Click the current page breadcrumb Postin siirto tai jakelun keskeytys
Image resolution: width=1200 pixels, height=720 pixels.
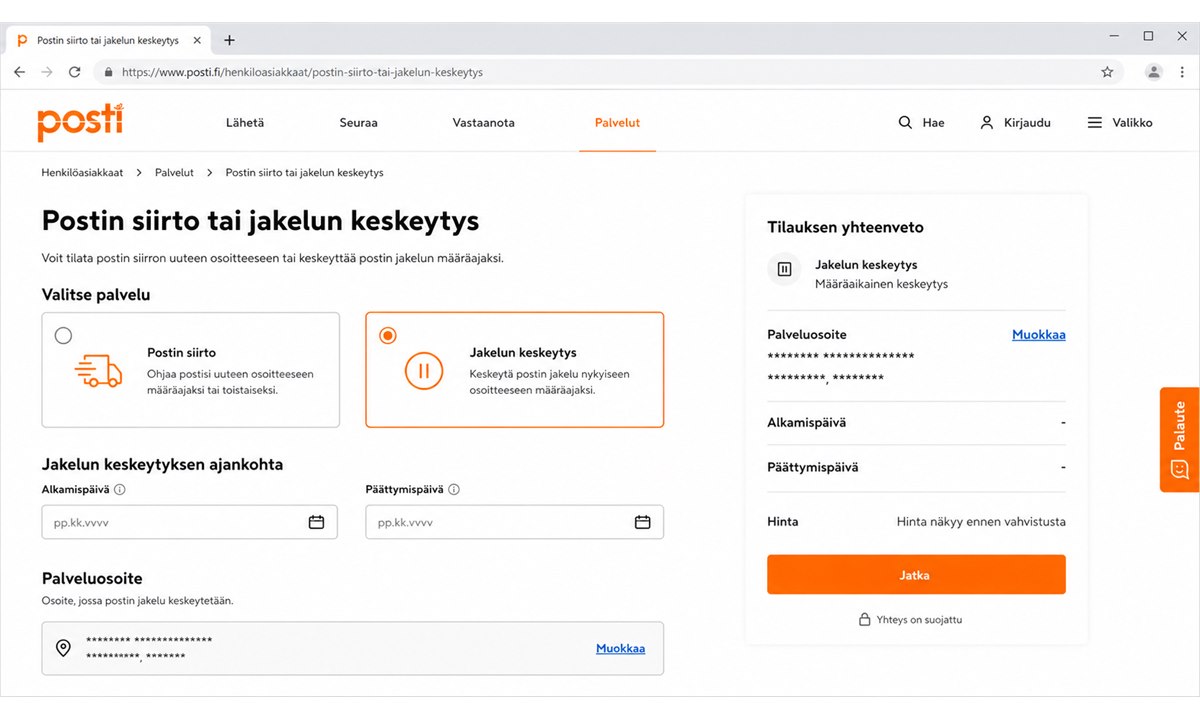click(304, 173)
